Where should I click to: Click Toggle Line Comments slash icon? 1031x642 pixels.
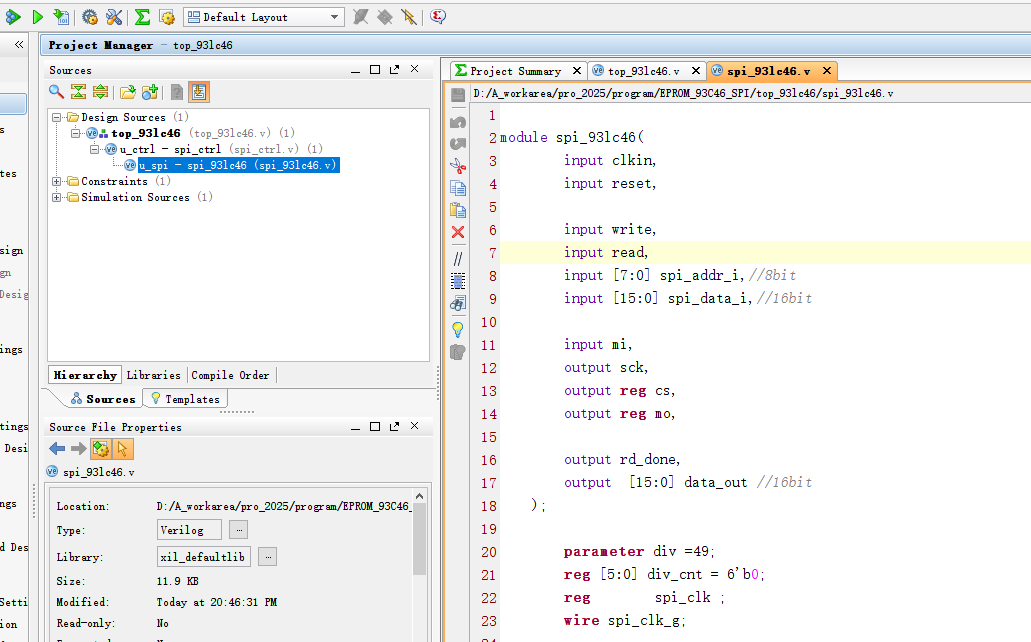pyautogui.click(x=458, y=259)
